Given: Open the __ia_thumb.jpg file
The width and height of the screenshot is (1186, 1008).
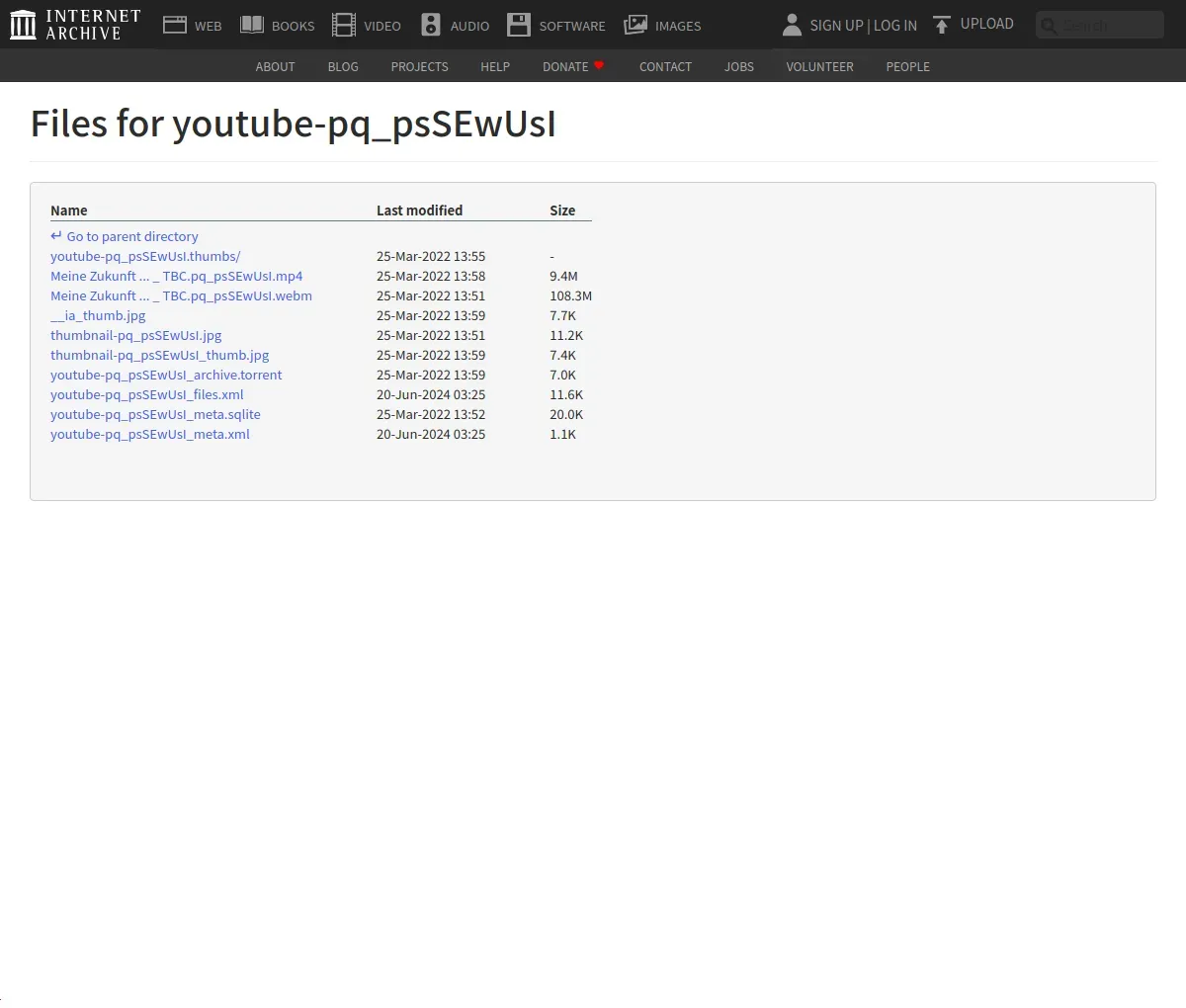Looking at the screenshot, I should coord(98,315).
